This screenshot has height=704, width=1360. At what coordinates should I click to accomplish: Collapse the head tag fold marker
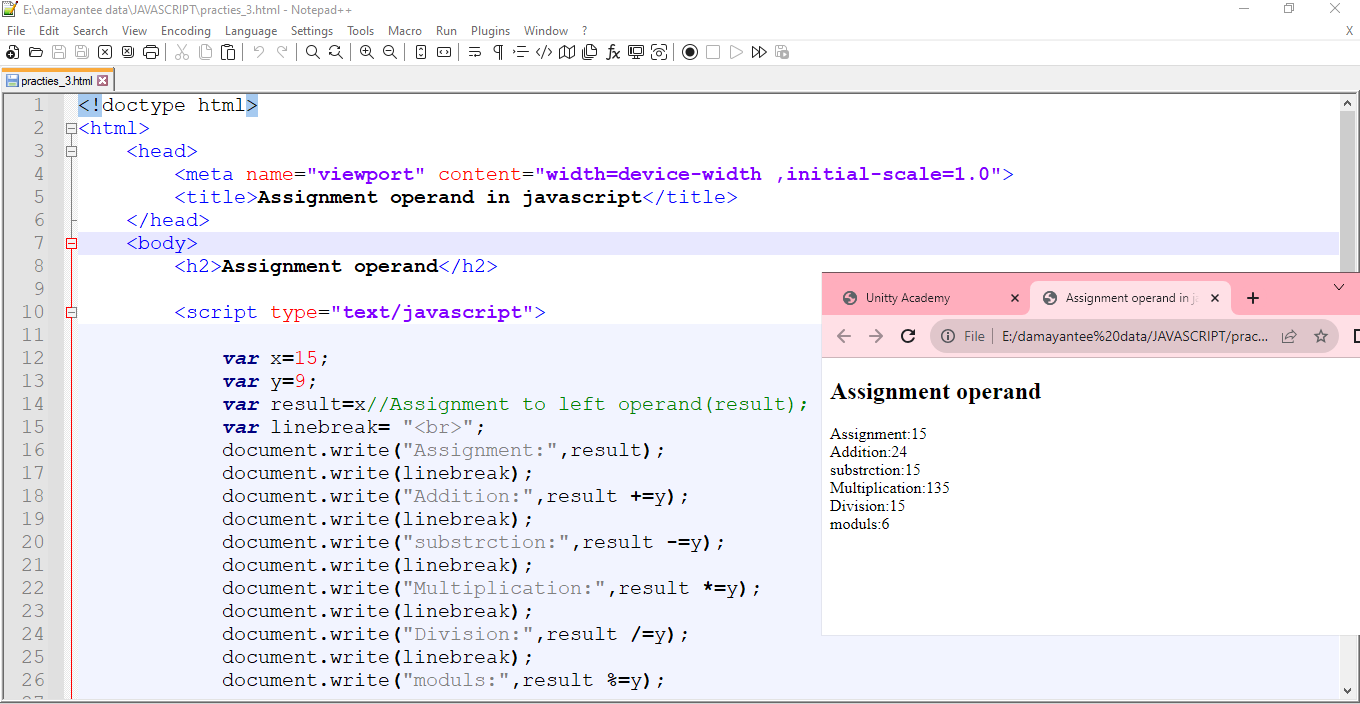pyautogui.click(x=71, y=151)
